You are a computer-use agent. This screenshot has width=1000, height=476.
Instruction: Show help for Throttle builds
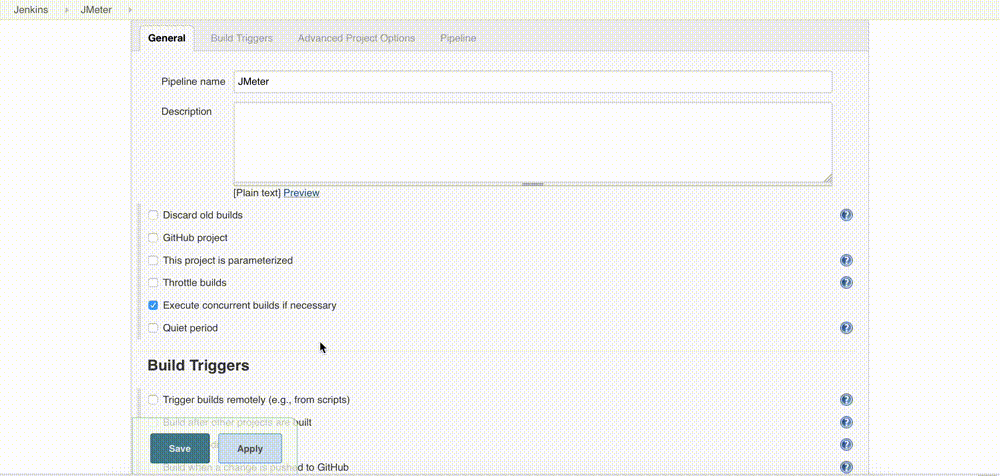[x=846, y=283]
